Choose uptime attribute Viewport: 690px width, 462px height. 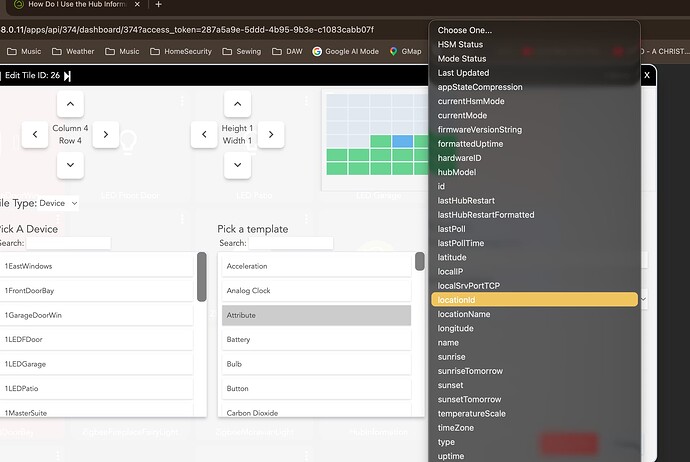[x=534, y=456]
